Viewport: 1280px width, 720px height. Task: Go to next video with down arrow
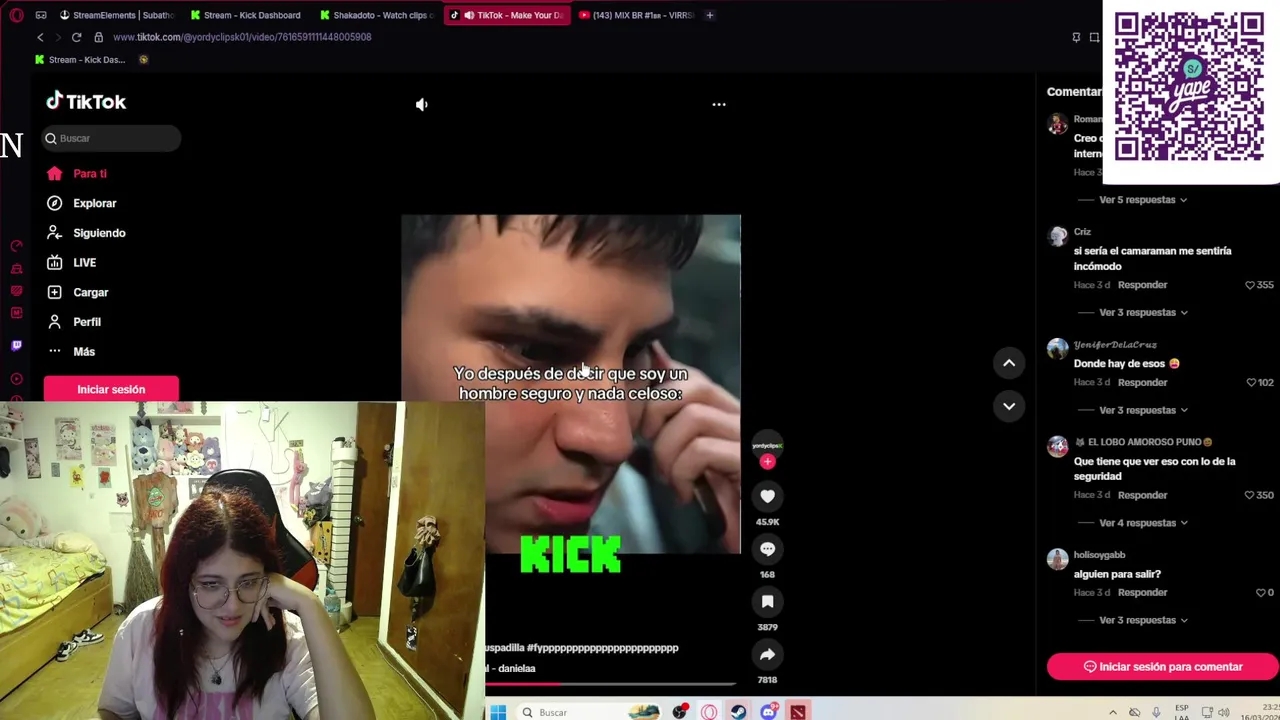(1009, 406)
